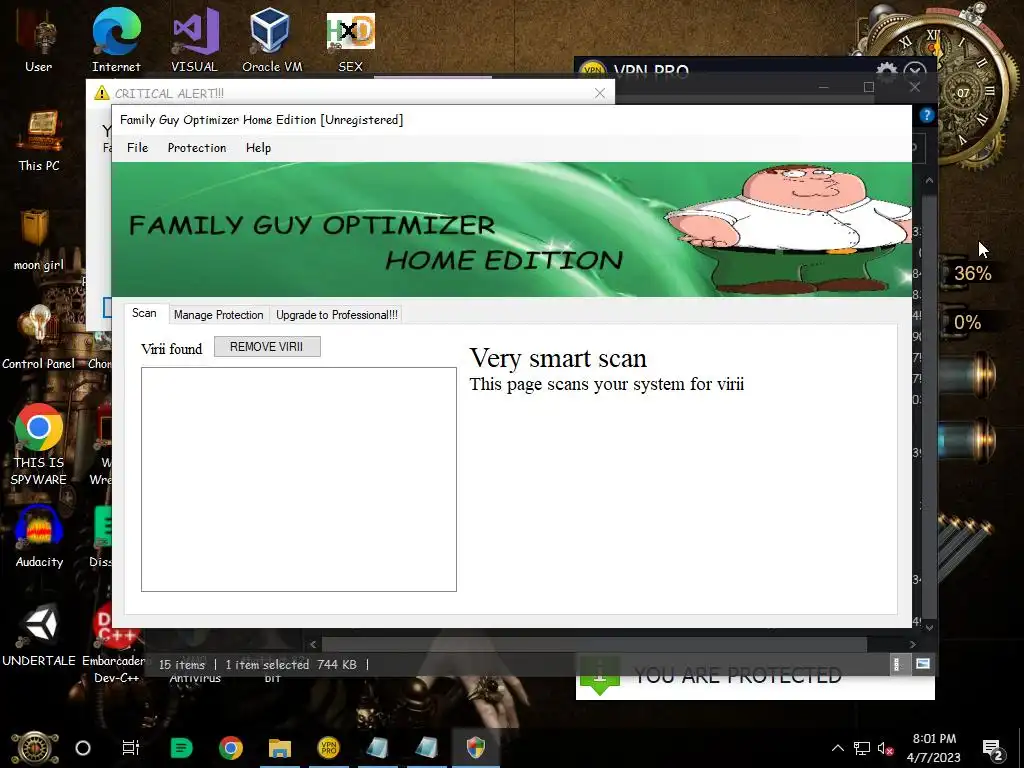Viewport: 1024px width, 768px height.
Task: Select the moon girl folder icon
Action: [x=39, y=240]
